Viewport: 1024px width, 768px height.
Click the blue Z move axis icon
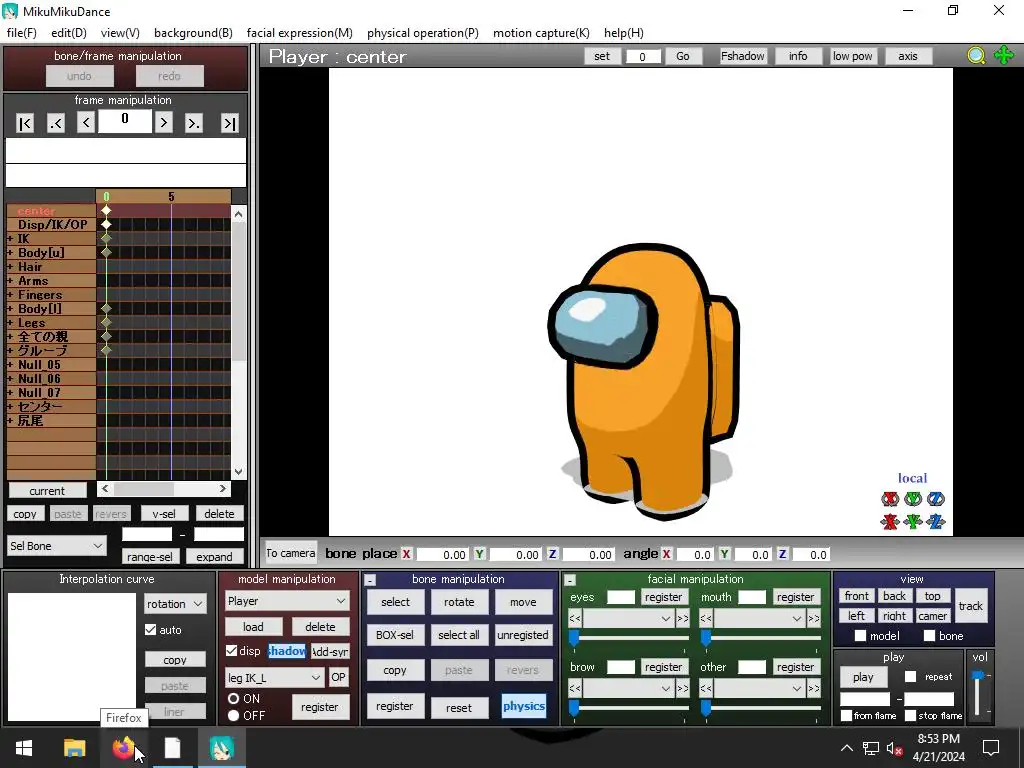point(936,522)
